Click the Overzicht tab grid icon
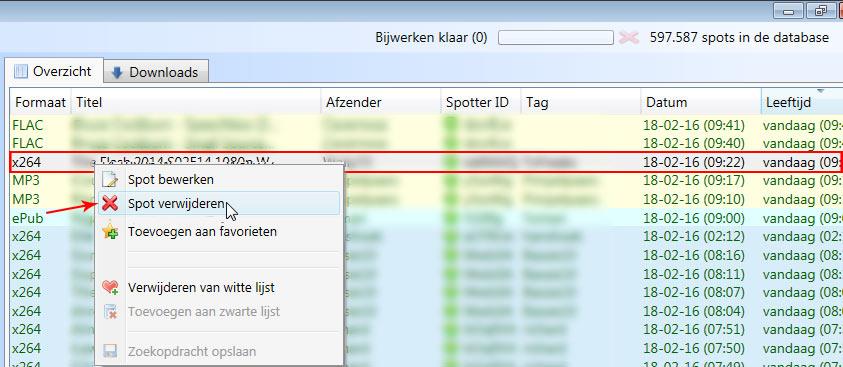843x367 pixels. pyautogui.click(x=21, y=71)
